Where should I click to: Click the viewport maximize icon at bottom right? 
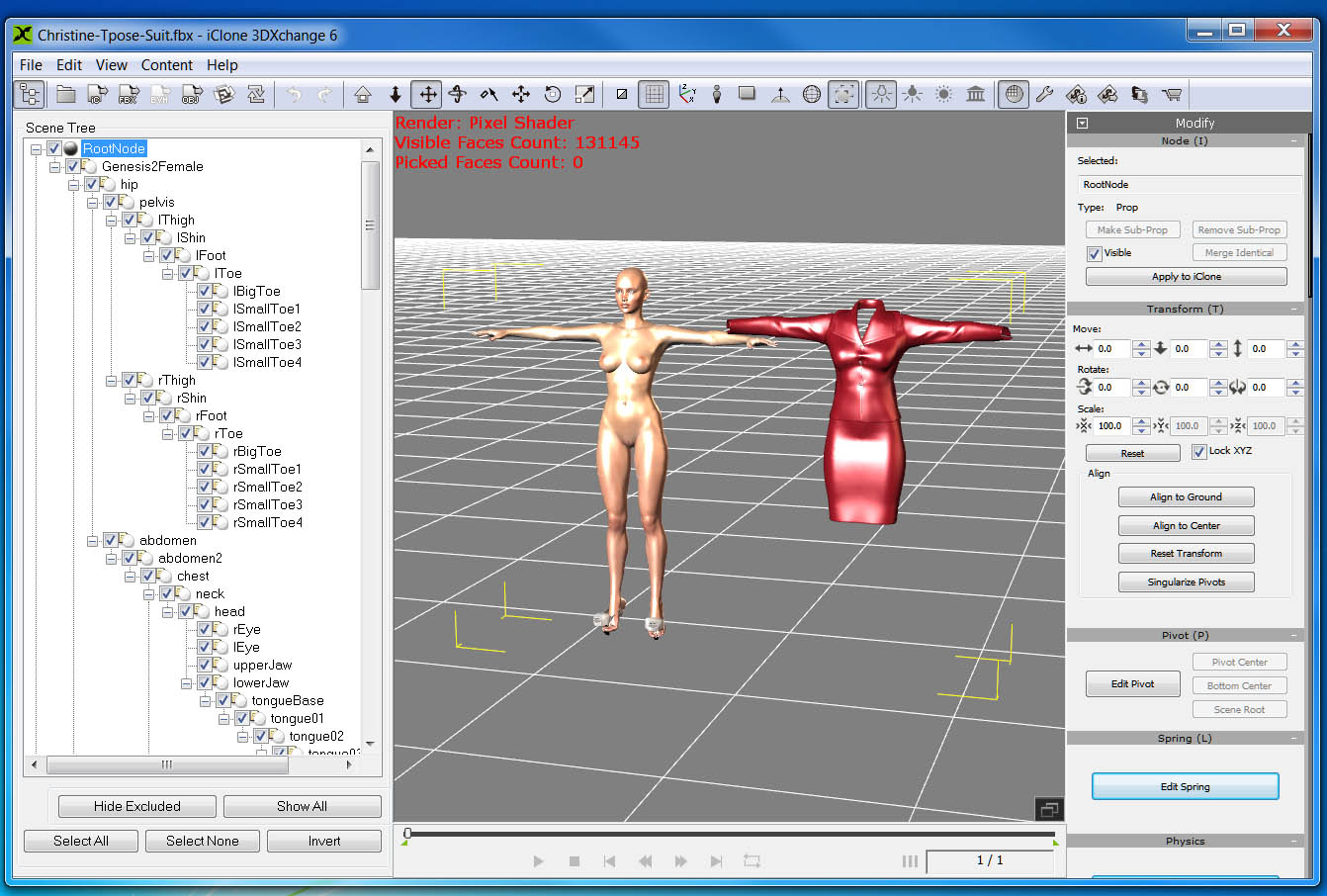coord(1049,809)
